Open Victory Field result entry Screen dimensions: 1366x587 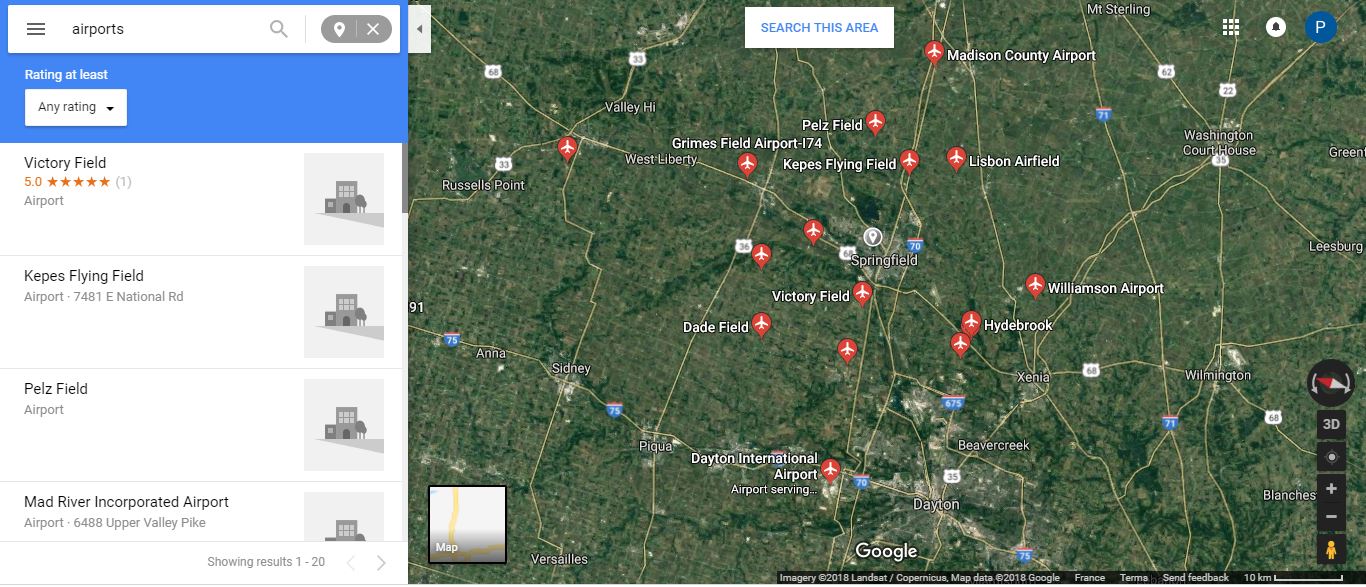(202, 199)
